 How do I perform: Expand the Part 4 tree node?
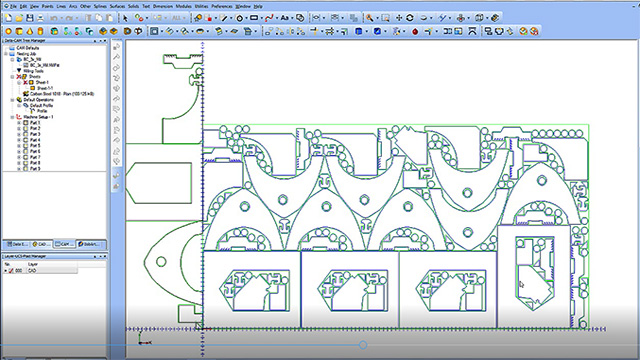(x=19, y=140)
